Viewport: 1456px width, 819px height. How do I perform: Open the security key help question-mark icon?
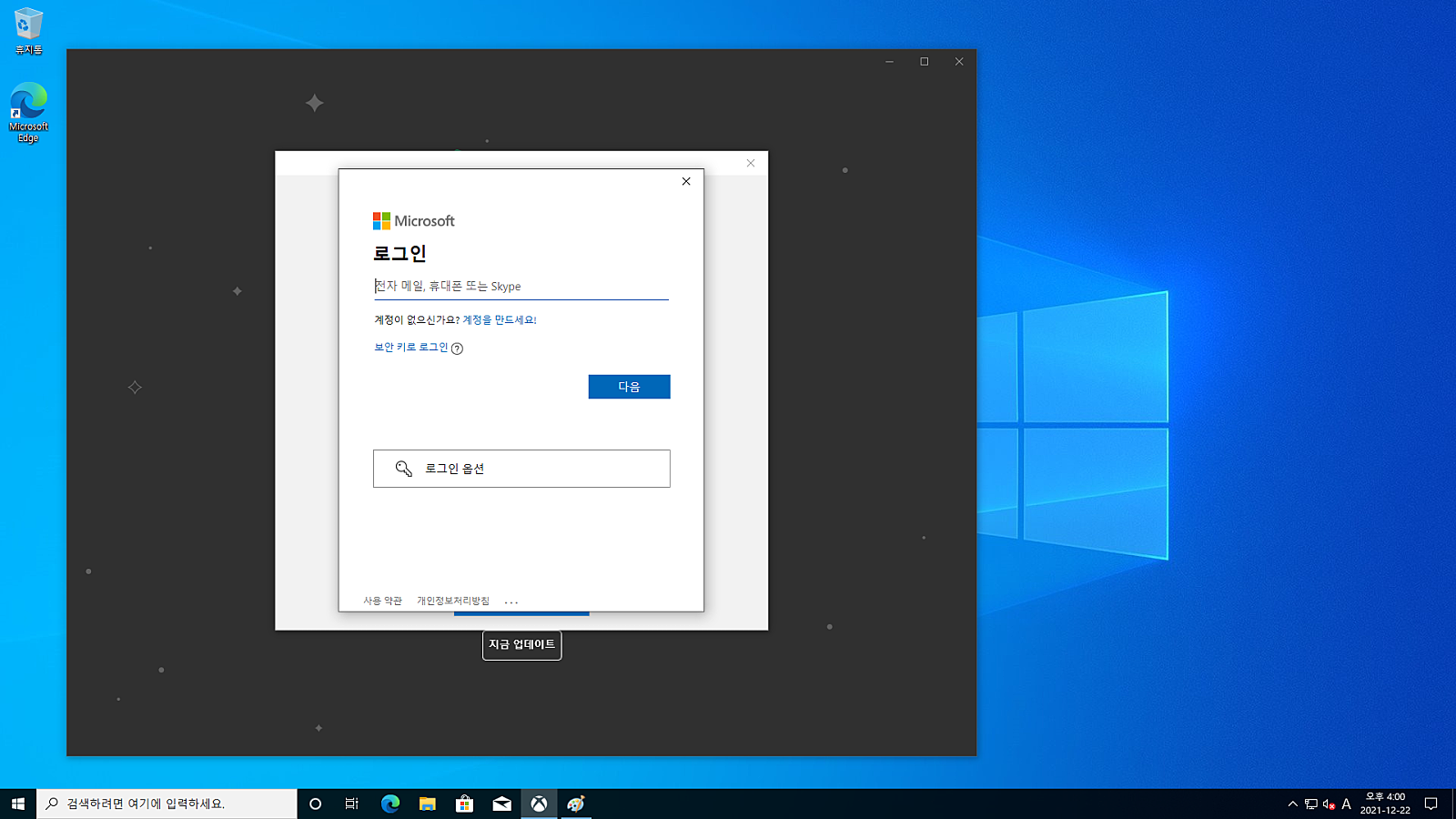tap(457, 349)
